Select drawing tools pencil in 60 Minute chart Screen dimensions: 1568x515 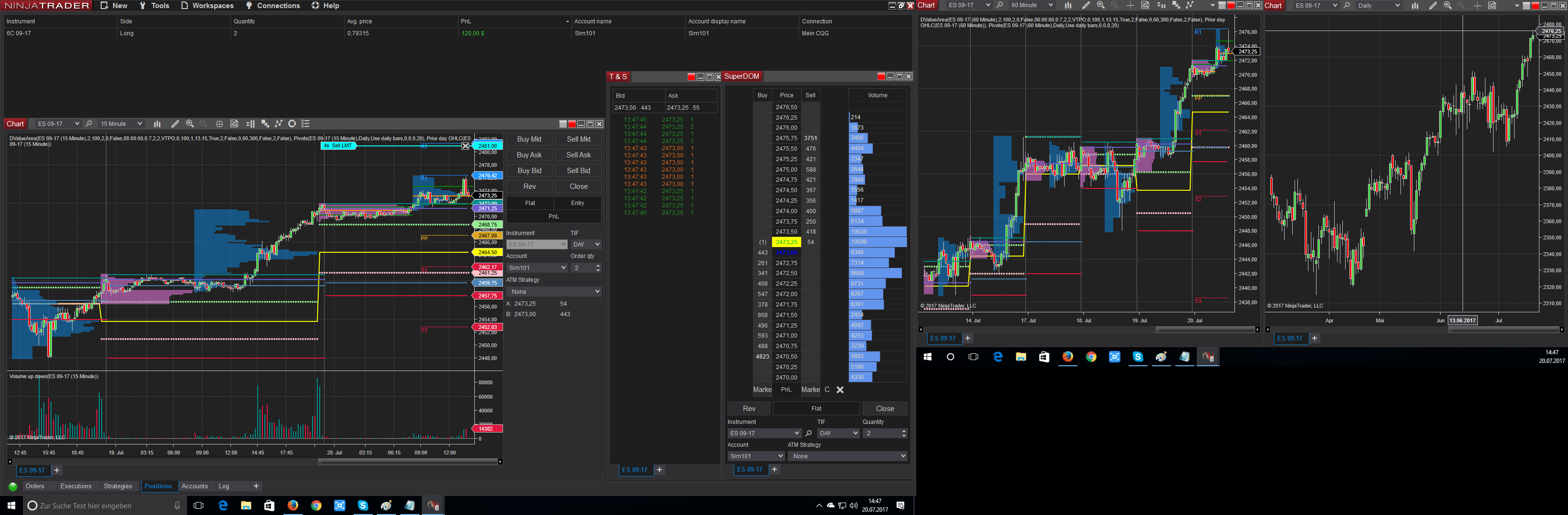coord(1086,5)
